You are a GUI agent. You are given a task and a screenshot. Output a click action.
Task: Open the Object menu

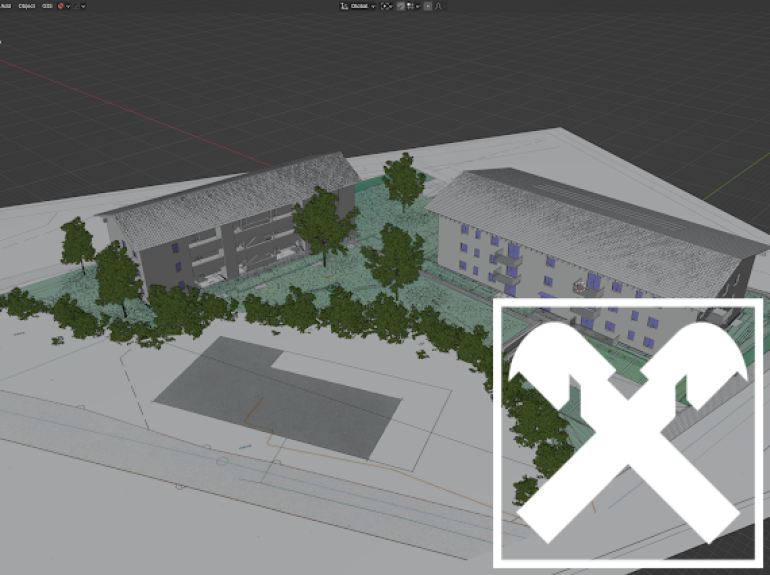coord(26,5)
